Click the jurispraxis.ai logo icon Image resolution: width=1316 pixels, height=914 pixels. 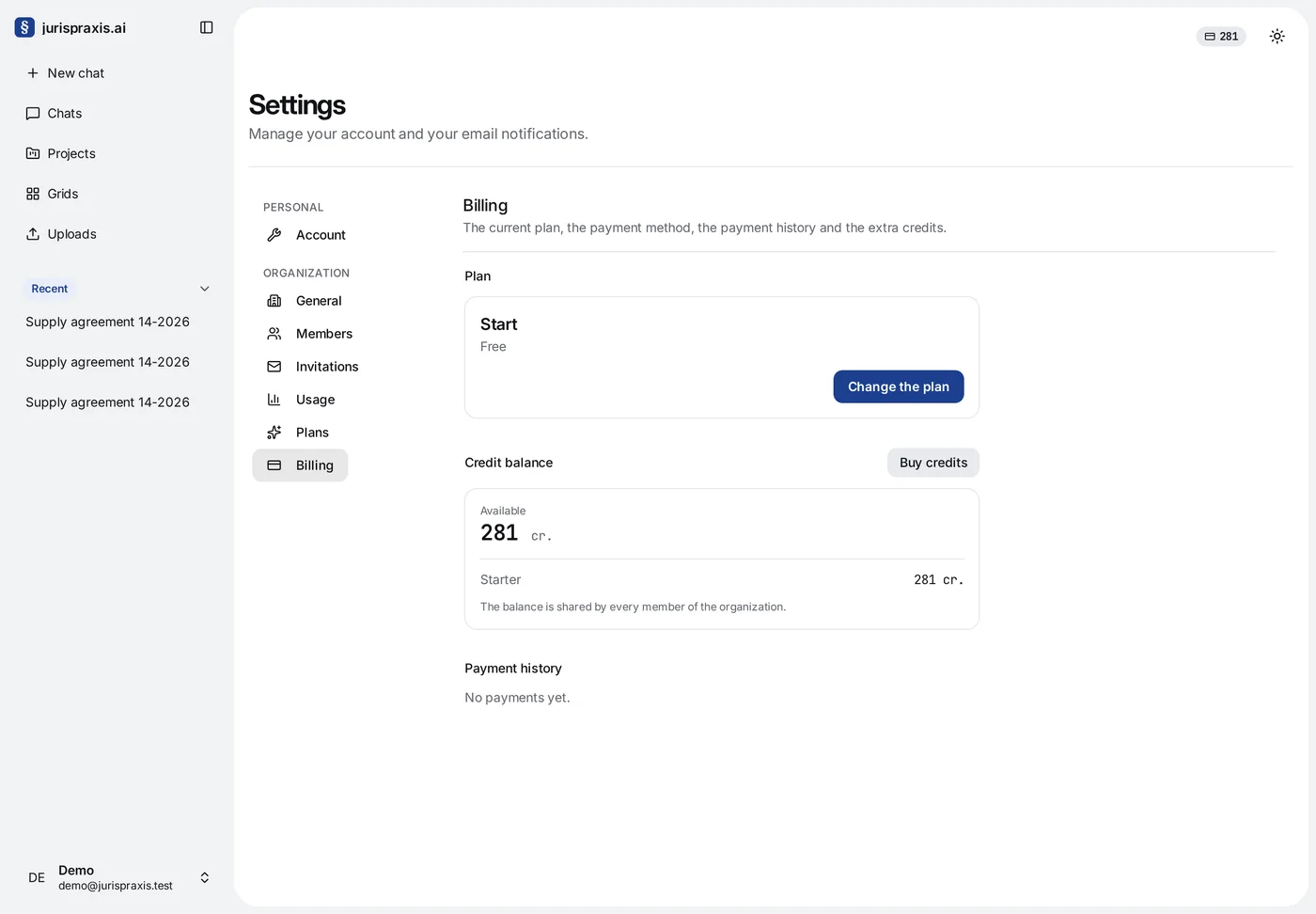(24, 27)
